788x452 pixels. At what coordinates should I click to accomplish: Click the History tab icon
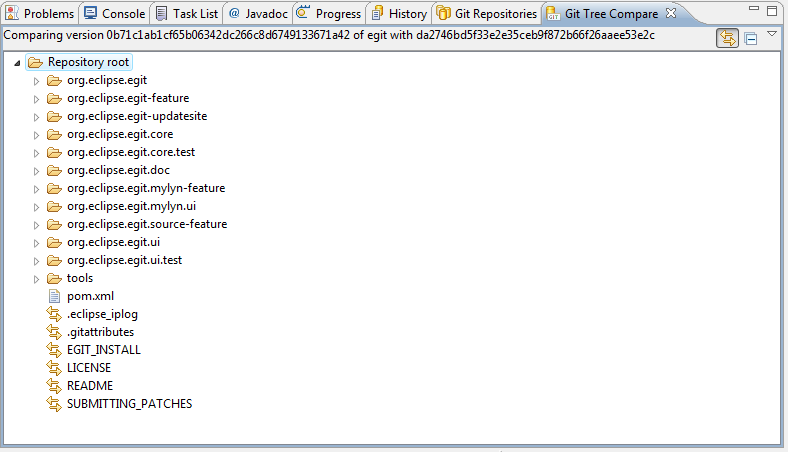click(x=377, y=13)
